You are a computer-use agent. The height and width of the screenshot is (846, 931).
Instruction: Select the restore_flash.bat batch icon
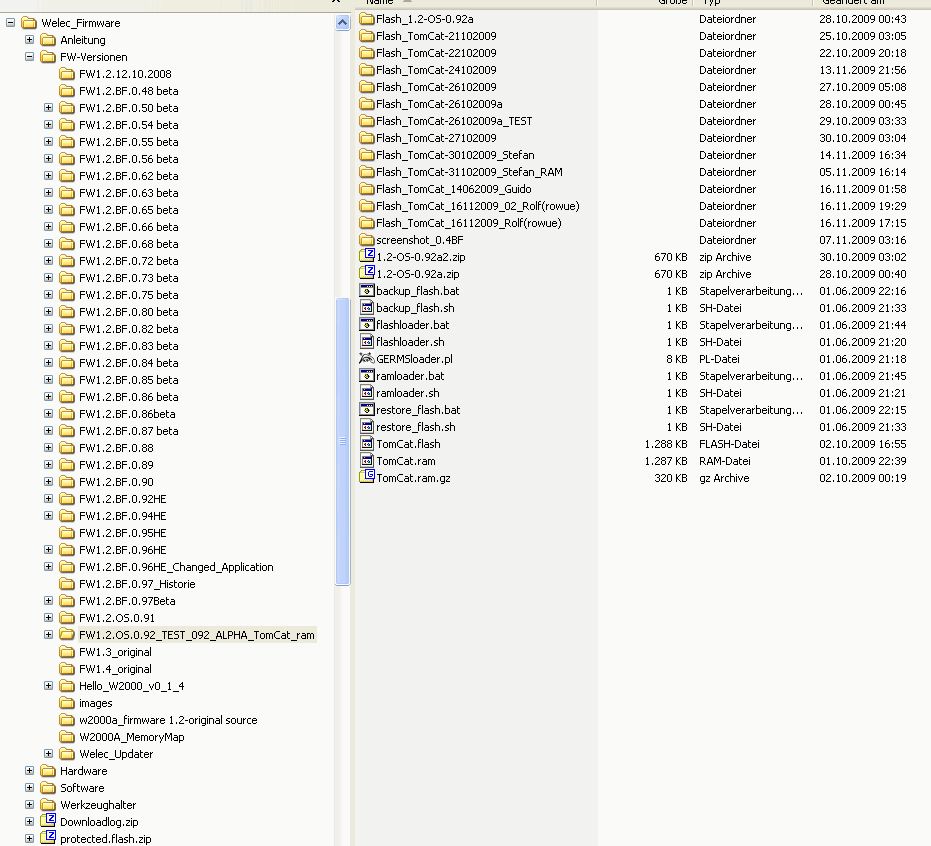point(367,410)
